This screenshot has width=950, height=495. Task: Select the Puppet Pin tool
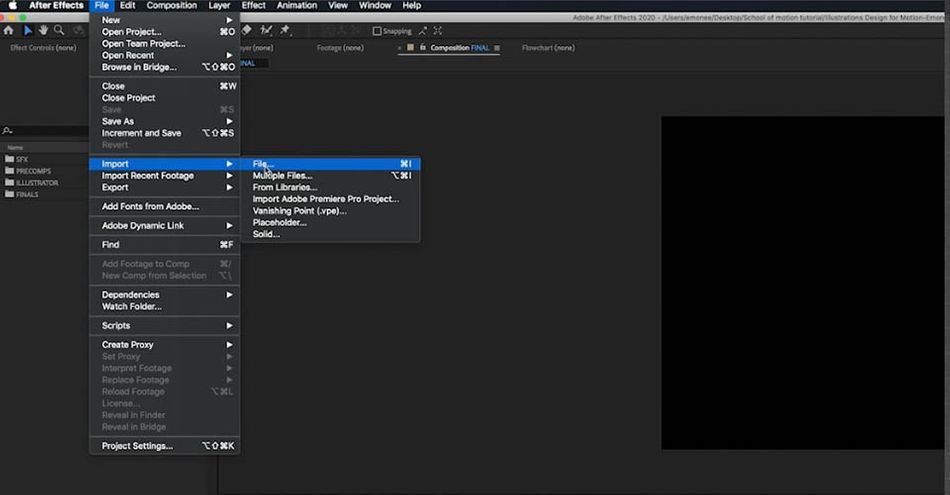(285, 30)
